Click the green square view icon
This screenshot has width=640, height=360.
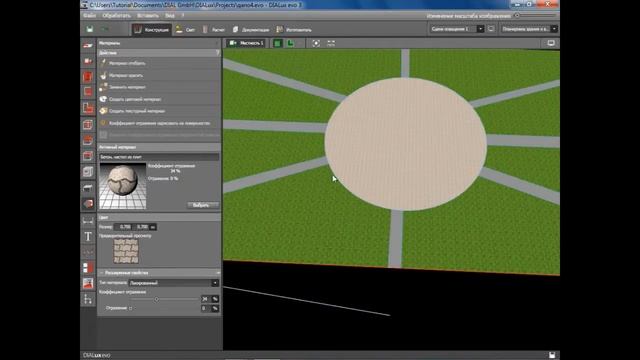click(277, 43)
